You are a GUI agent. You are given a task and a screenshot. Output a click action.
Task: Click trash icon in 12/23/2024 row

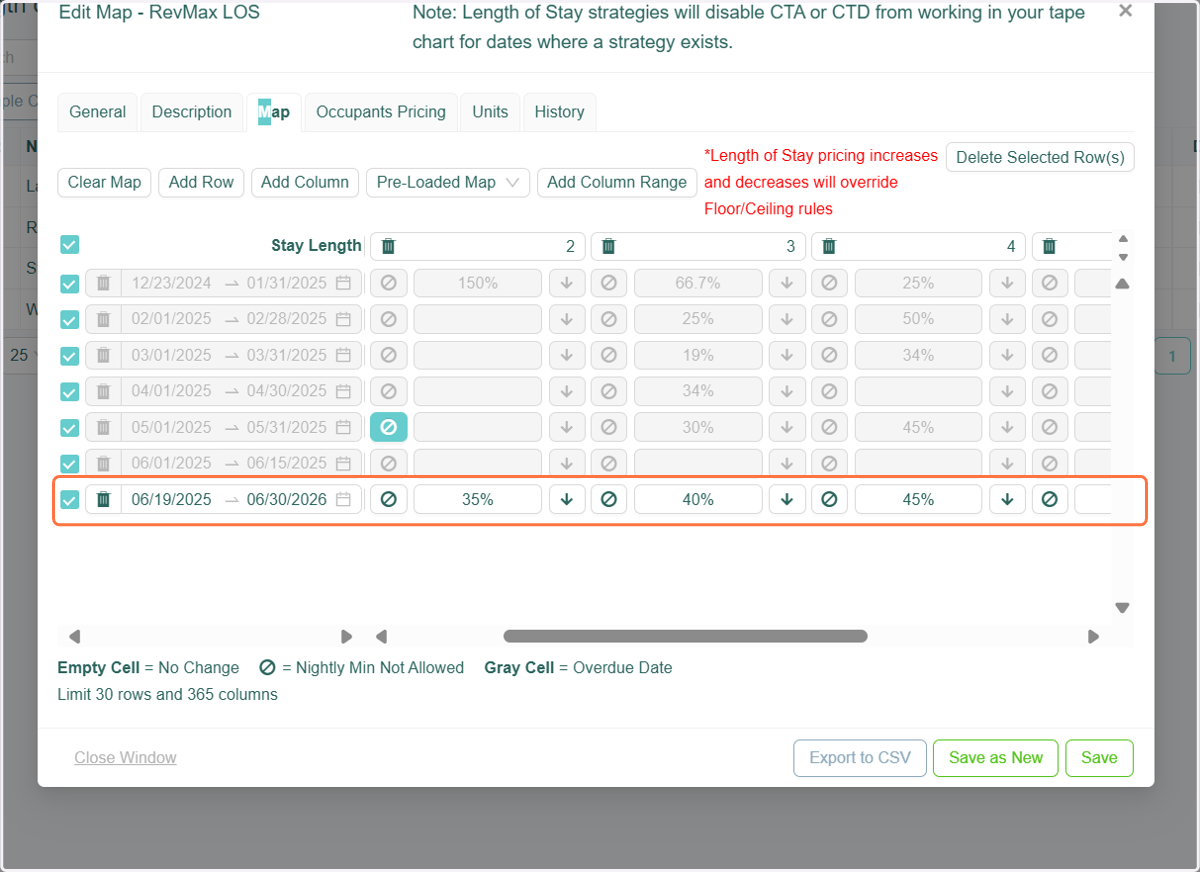pyautogui.click(x=103, y=283)
